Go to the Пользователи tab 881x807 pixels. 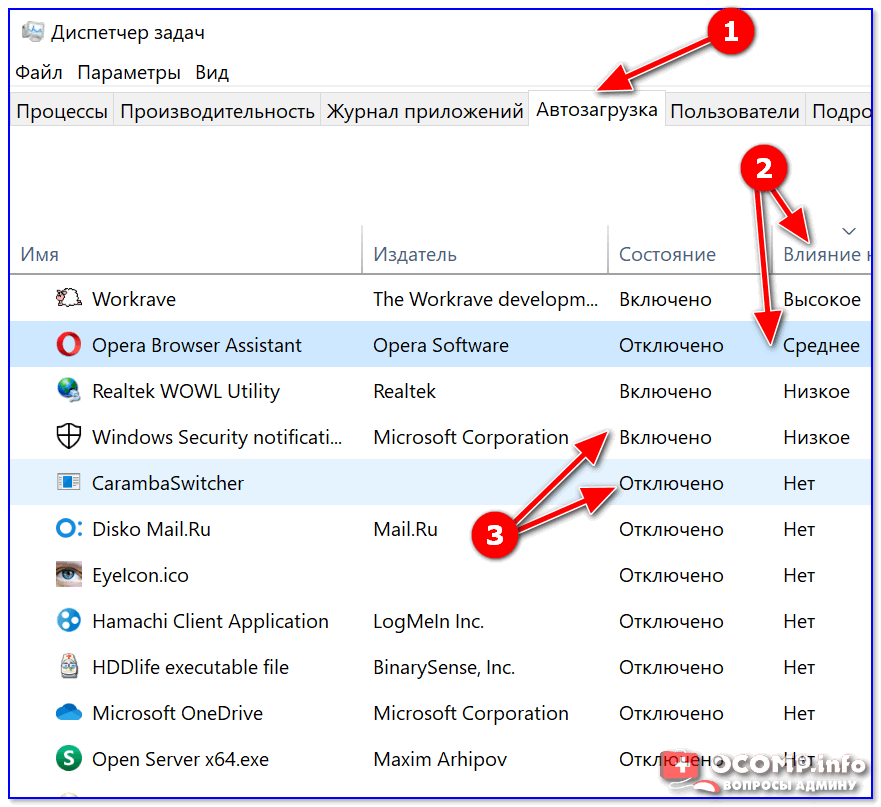click(x=735, y=111)
